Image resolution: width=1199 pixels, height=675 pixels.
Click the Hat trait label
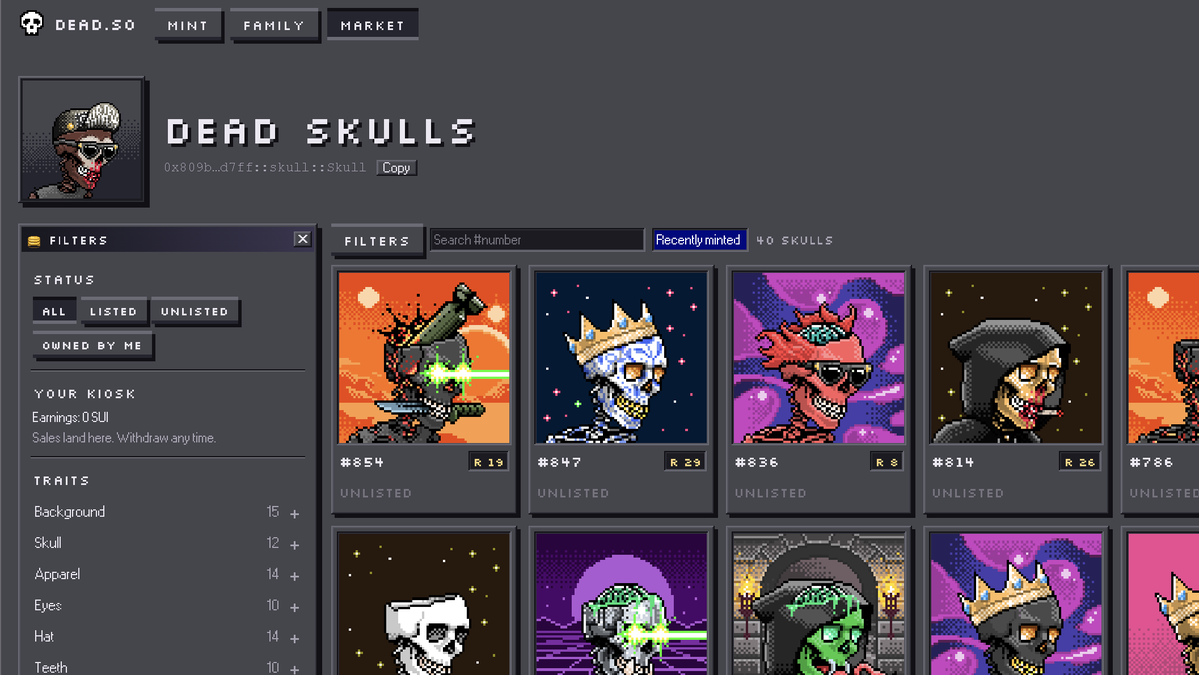(44, 637)
